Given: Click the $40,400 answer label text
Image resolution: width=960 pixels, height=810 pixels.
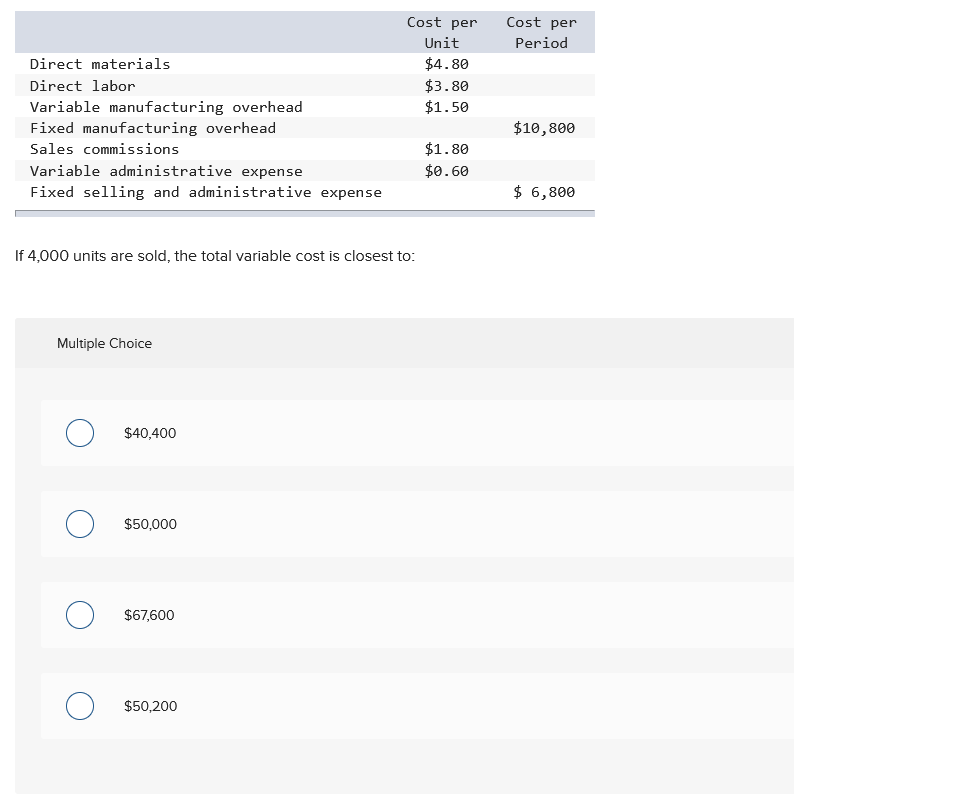Looking at the screenshot, I should tap(150, 433).
